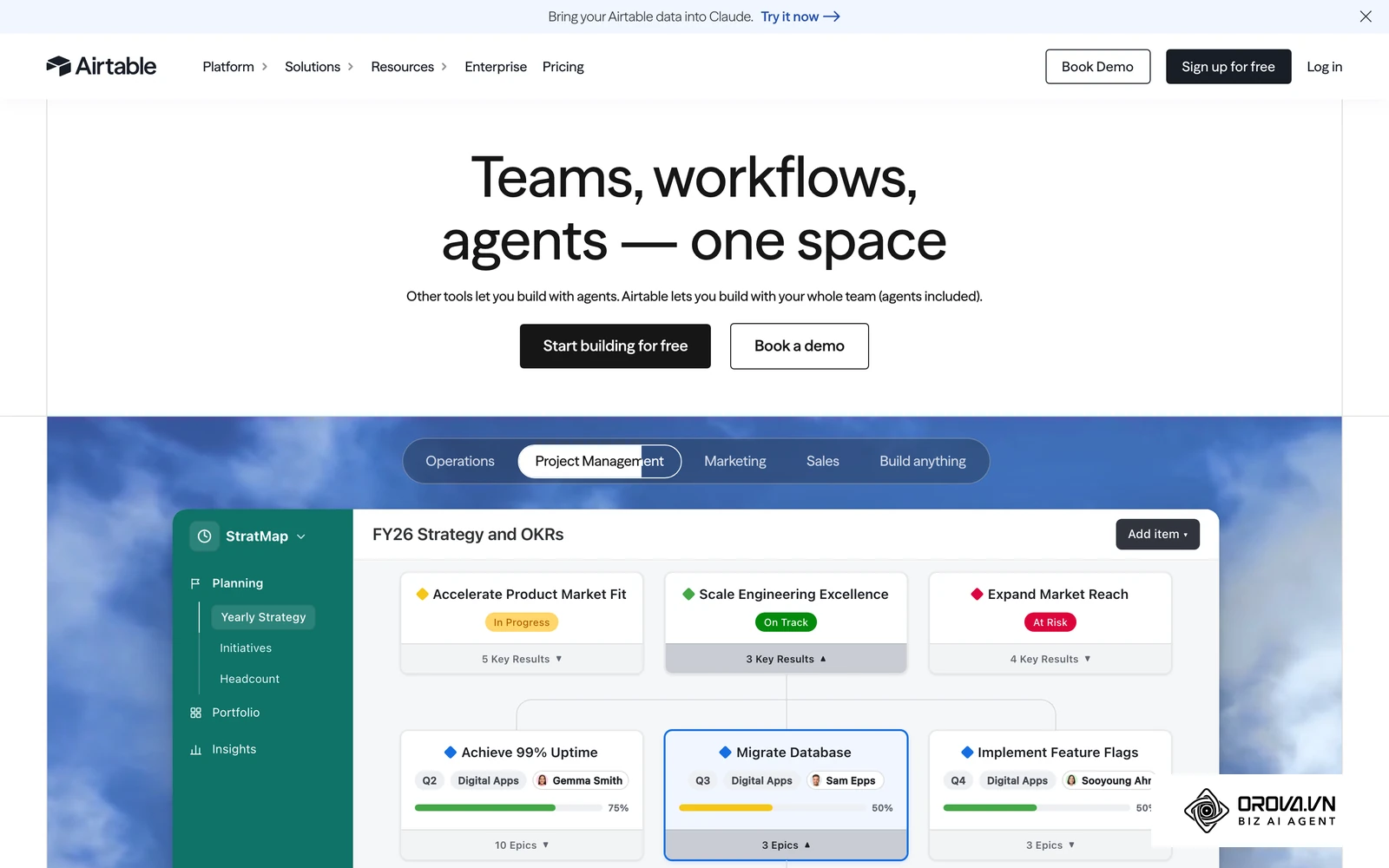Image resolution: width=1389 pixels, height=868 pixels.
Task: Collapse 3 Epics under Migrate Database
Action: click(786, 845)
